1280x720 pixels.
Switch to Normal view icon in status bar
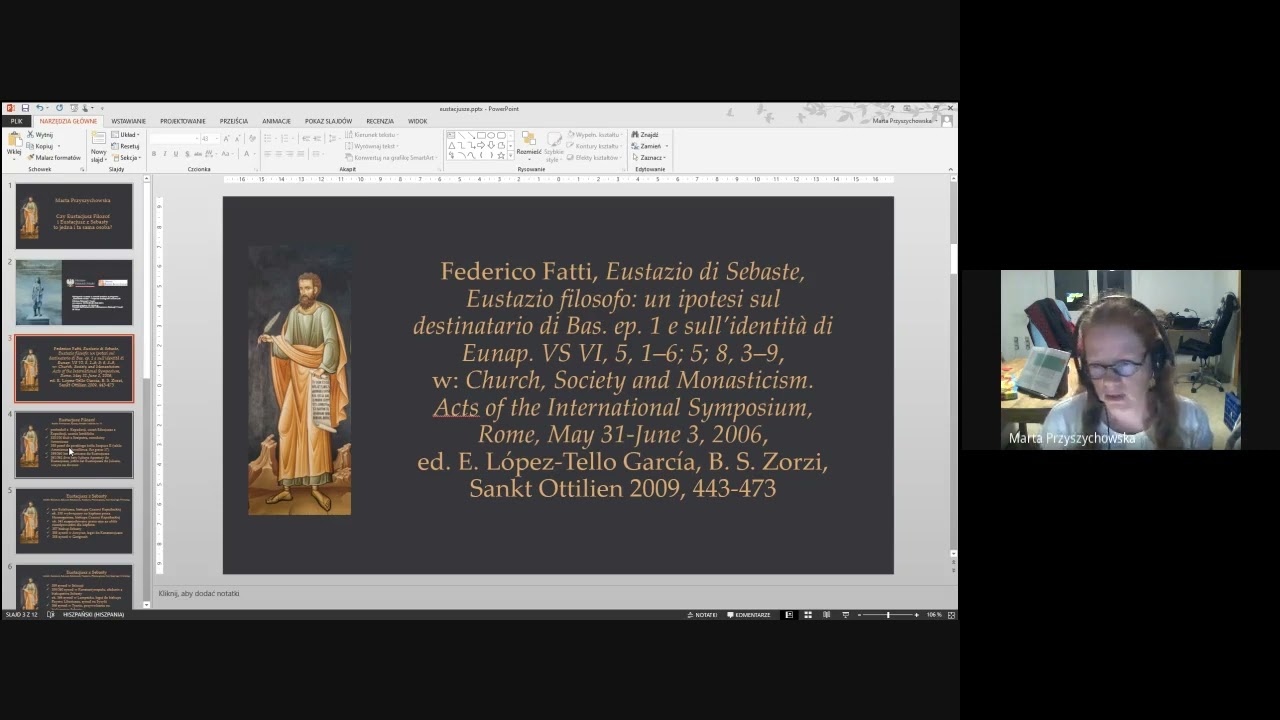coord(789,615)
